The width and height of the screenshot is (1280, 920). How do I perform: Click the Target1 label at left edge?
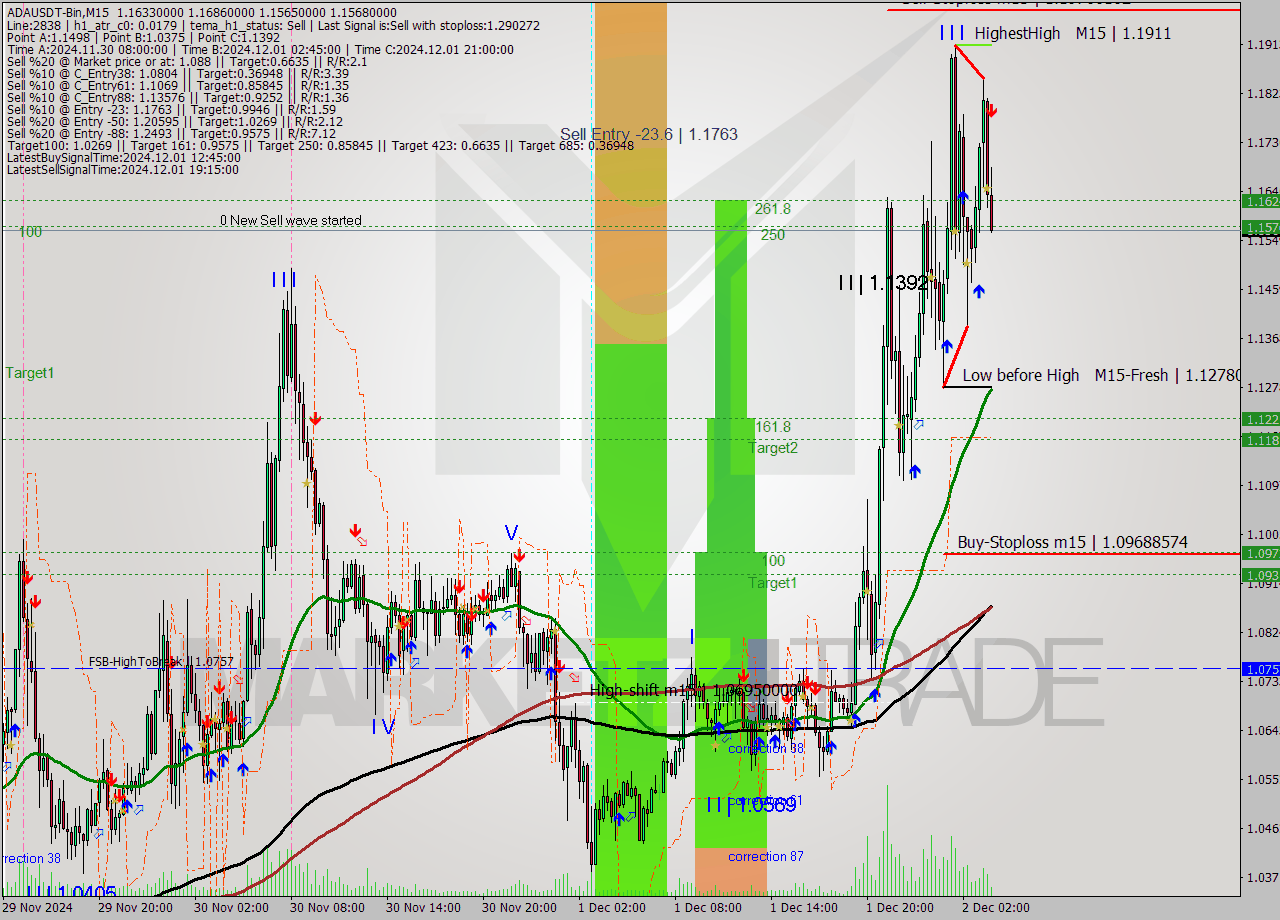click(30, 373)
